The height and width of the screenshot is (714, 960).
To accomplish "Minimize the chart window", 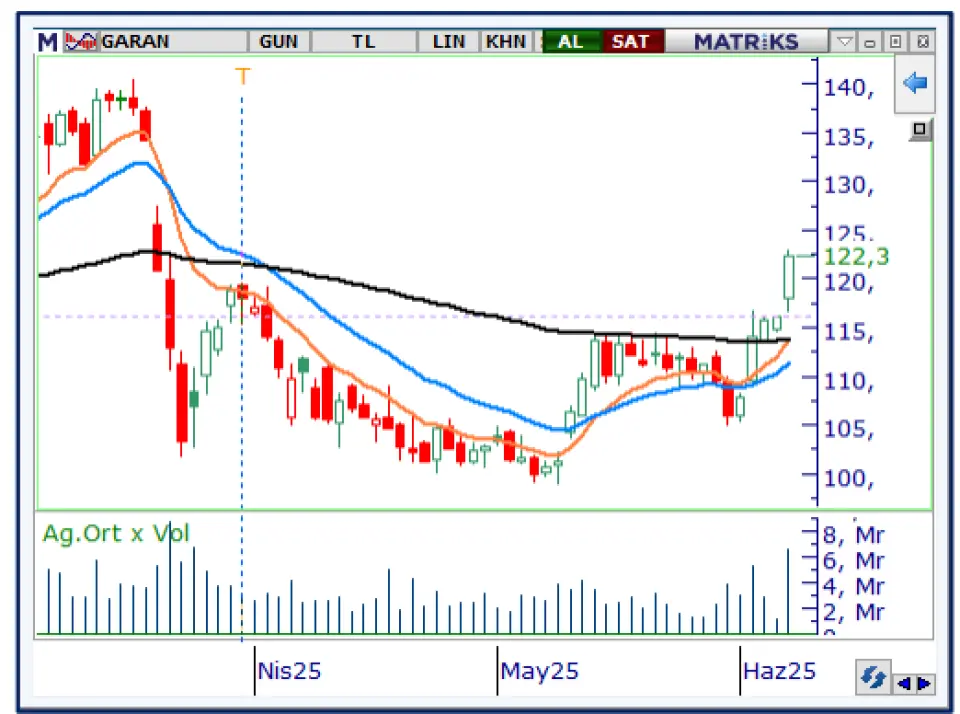I will click(869, 42).
